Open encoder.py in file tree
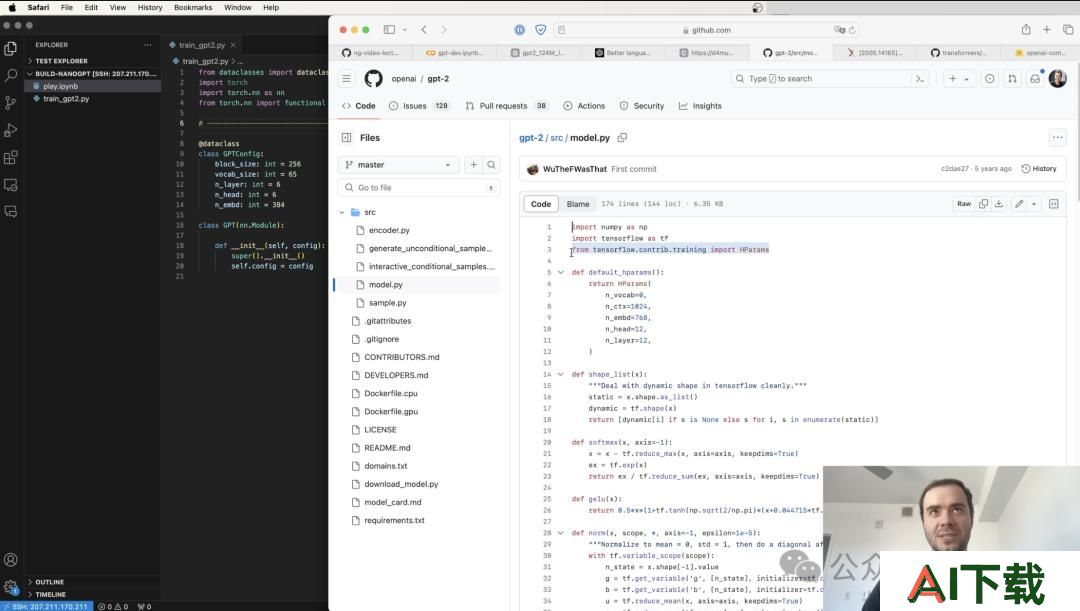The height and width of the screenshot is (611, 1080). 388,230
